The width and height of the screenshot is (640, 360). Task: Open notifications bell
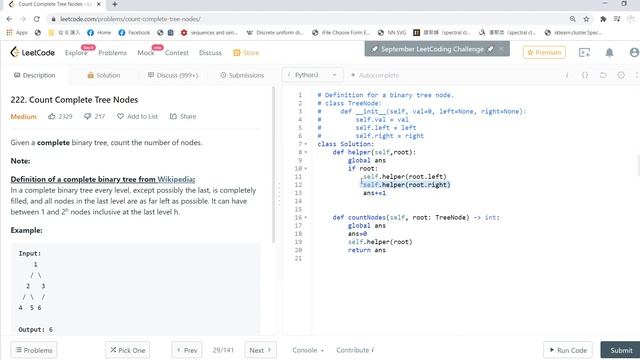[609, 52]
